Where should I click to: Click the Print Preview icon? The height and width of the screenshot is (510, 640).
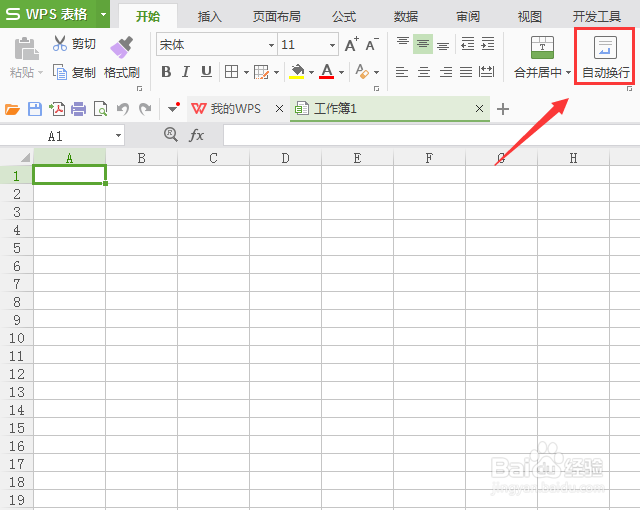coord(100,109)
